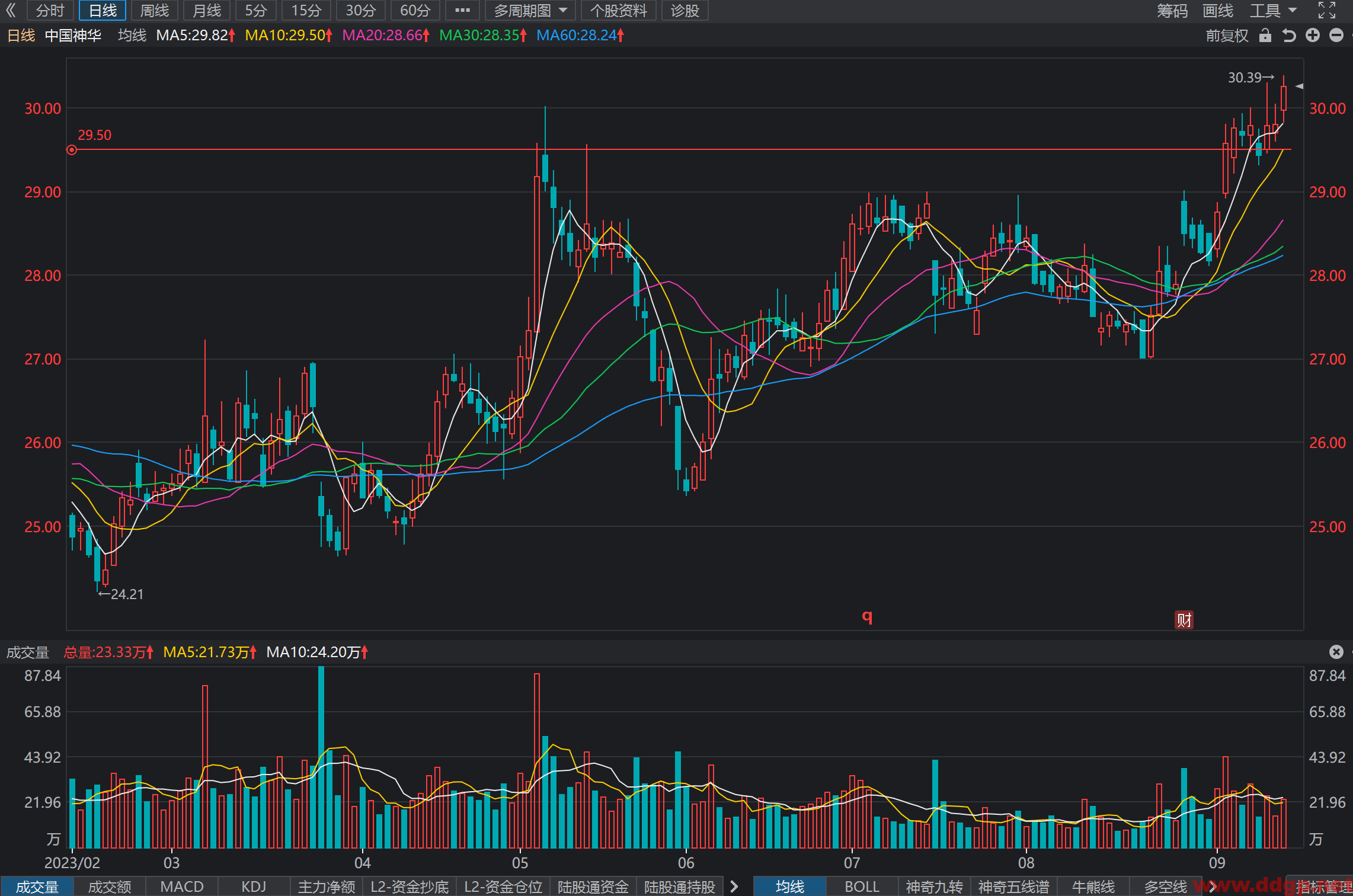Open the 多周期图 dropdown
Viewport: 1353px width, 896px height.
(531, 10)
